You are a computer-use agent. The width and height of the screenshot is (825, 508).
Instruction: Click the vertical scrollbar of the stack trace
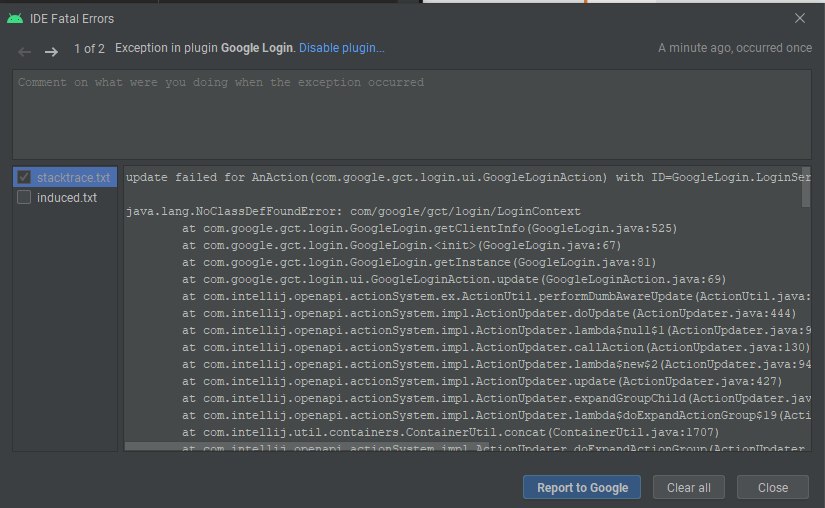806,187
